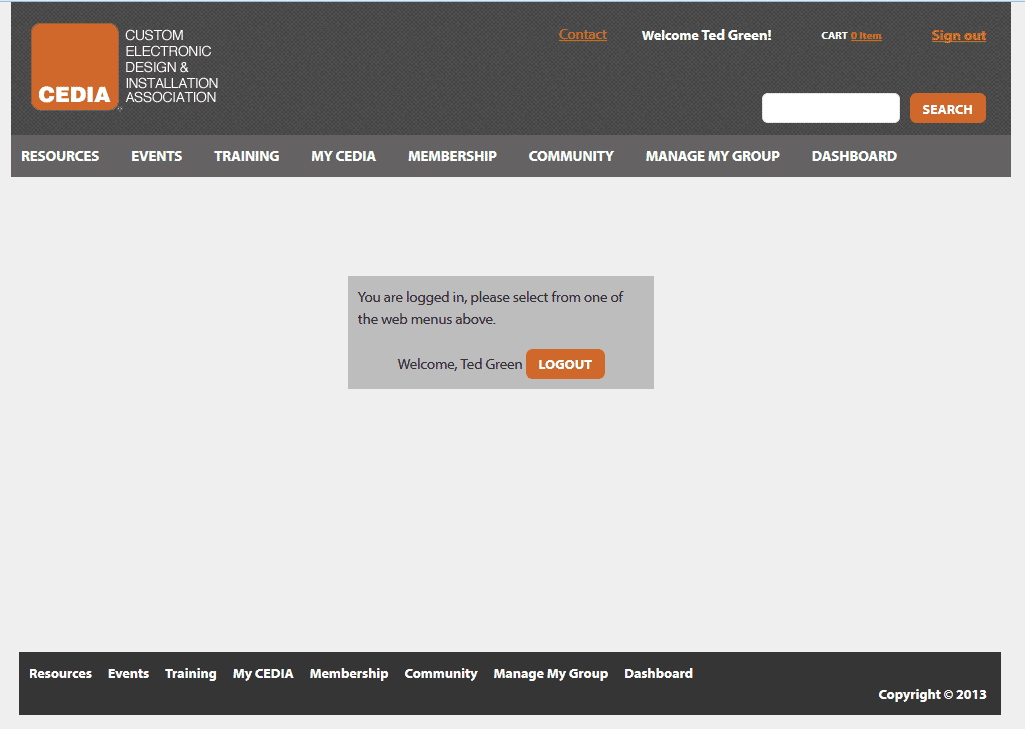Click the 'Copyright © 2013' footer text

click(932, 694)
